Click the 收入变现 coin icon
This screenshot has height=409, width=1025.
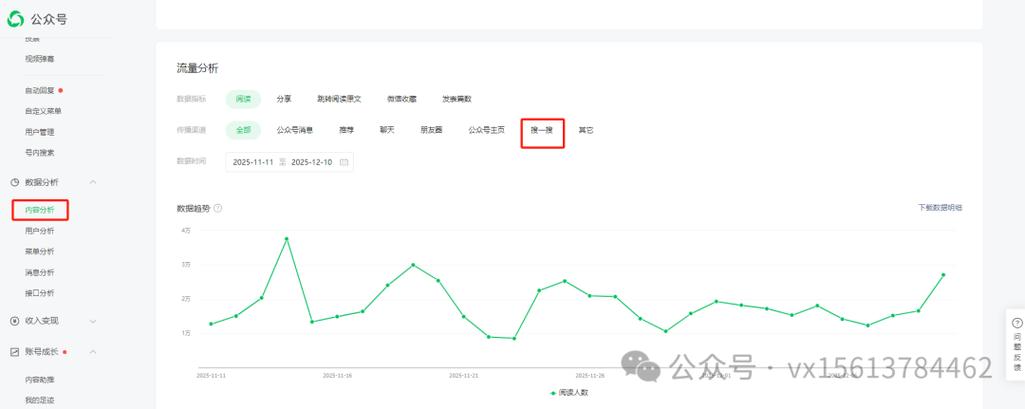[14, 321]
